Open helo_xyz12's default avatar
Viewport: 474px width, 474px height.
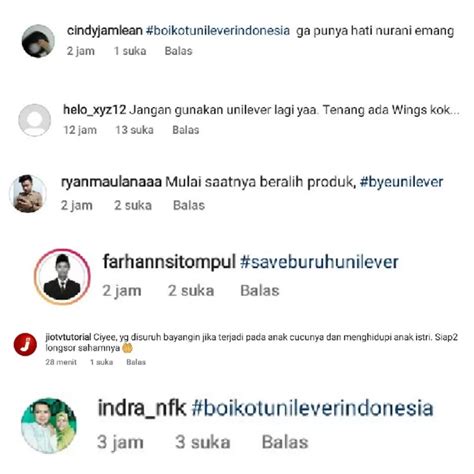pos(34,120)
